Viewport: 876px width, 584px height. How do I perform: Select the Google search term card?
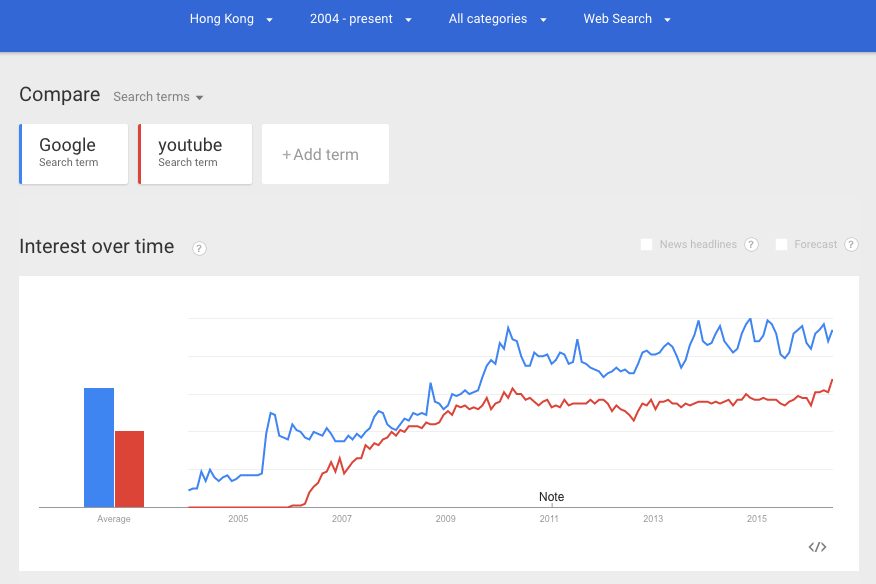74,153
